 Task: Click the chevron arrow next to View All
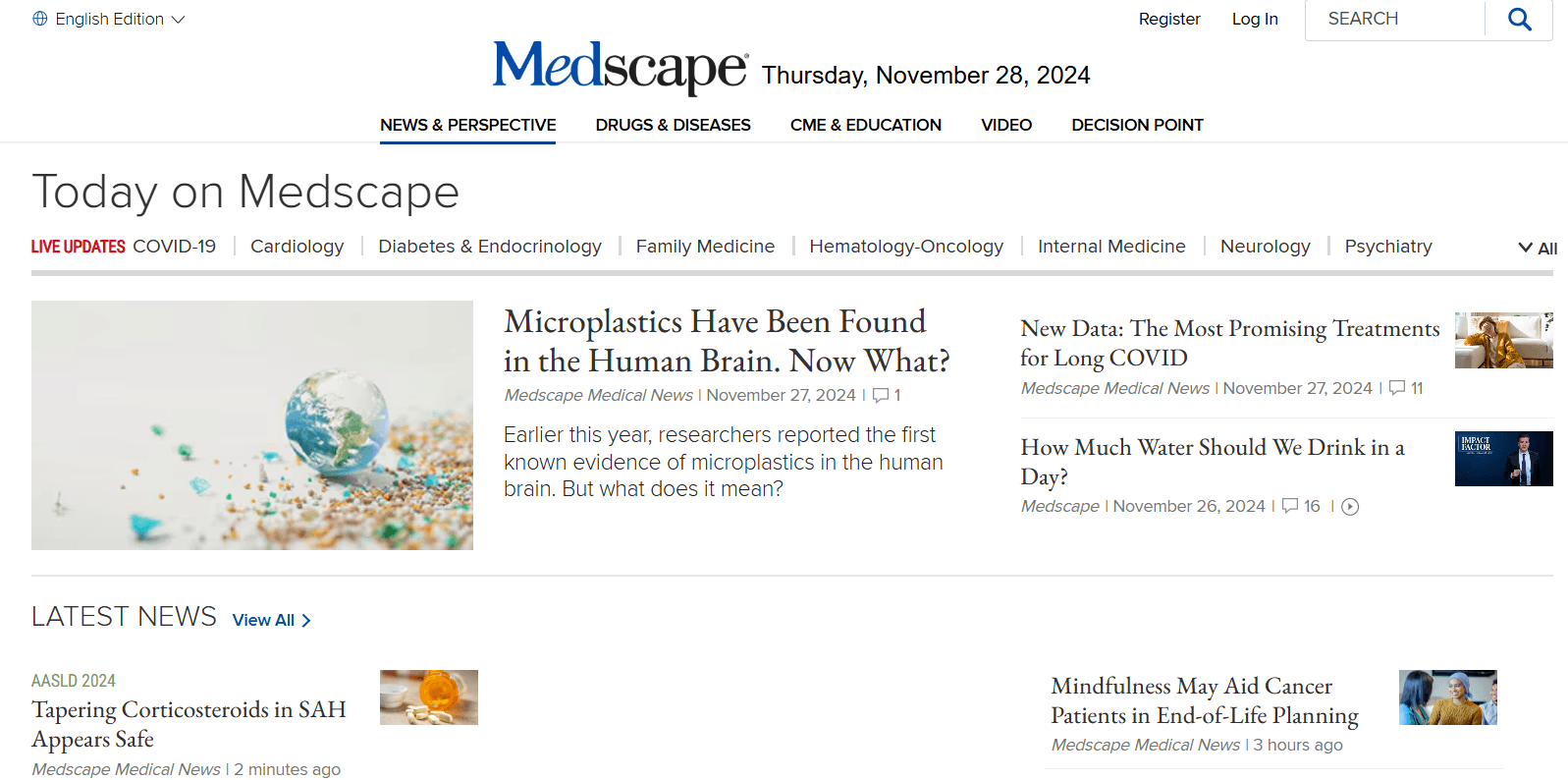point(306,621)
